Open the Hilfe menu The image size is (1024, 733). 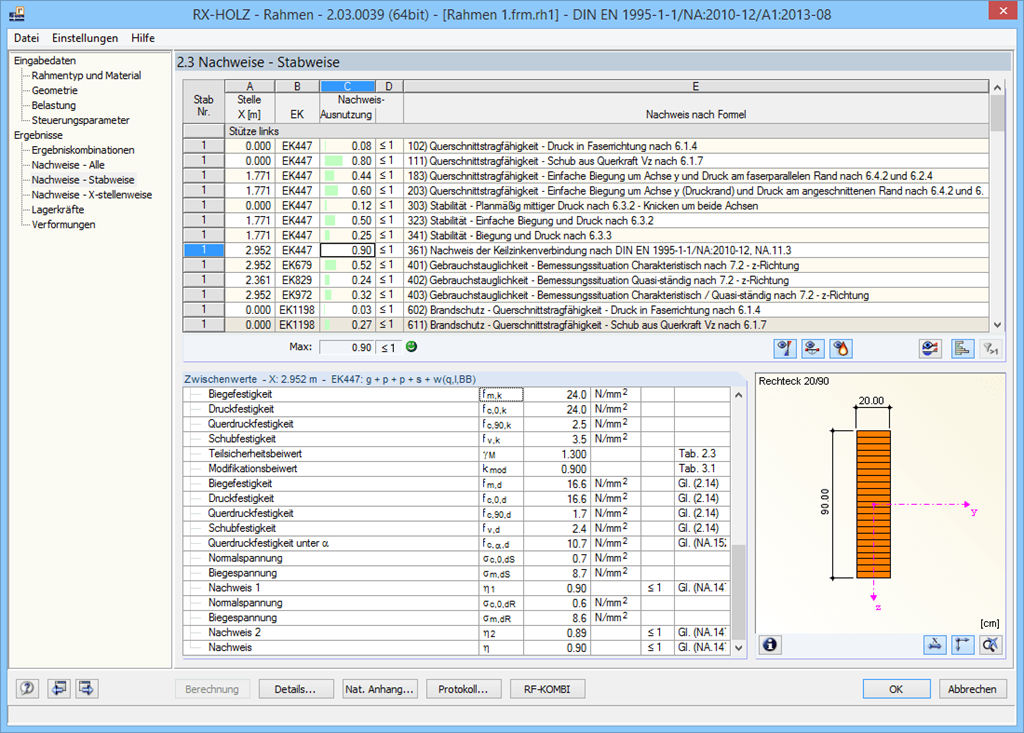143,38
